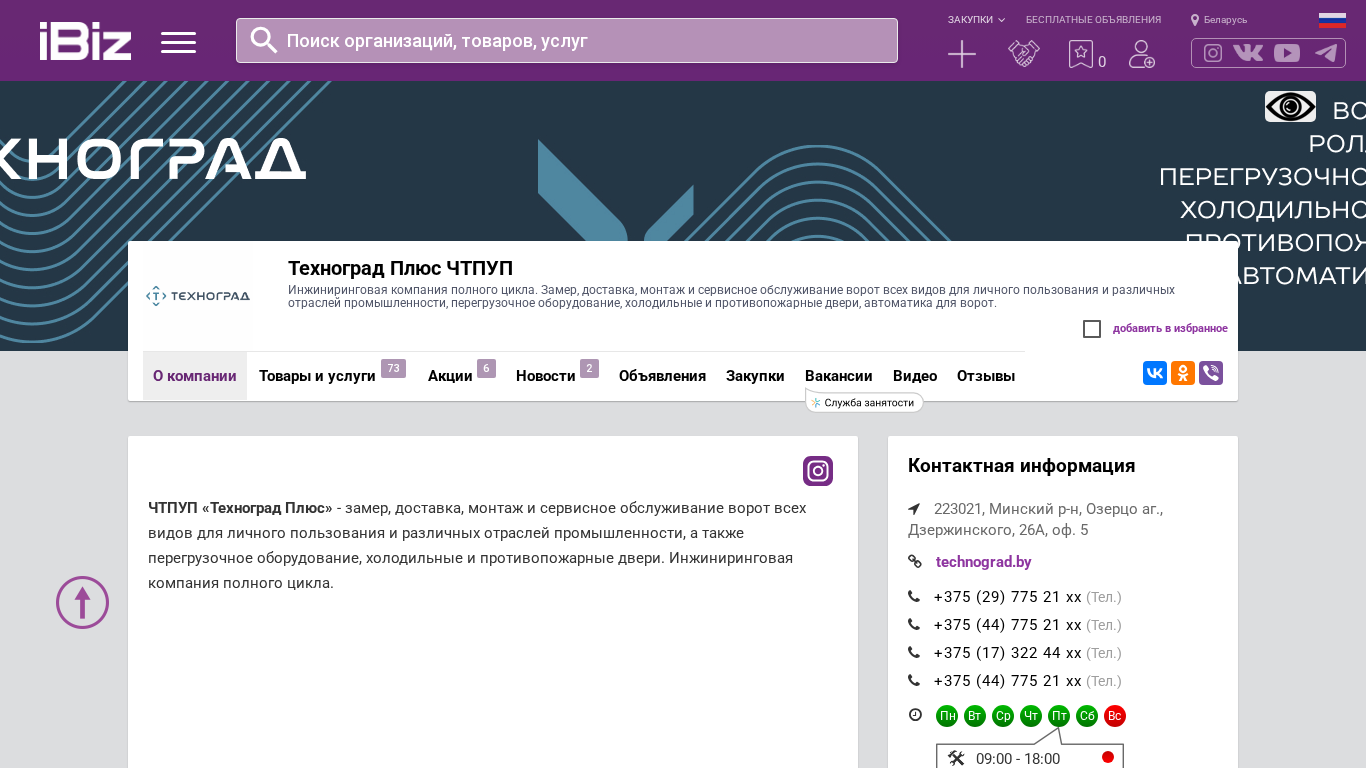Click 'Служба занятости' badge
The height and width of the screenshot is (768, 1366).
(x=864, y=402)
